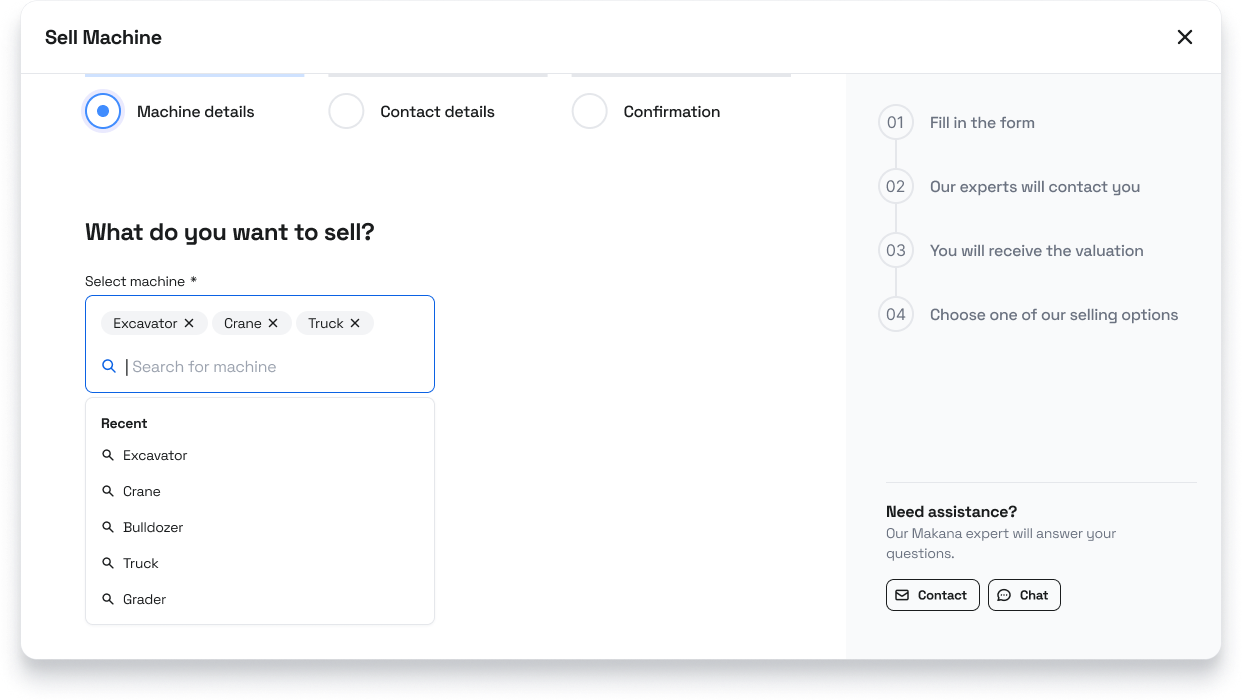Click the envelope icon on Contact button
The width and height of the screenshot is (1242, 700).
(902, 595)
